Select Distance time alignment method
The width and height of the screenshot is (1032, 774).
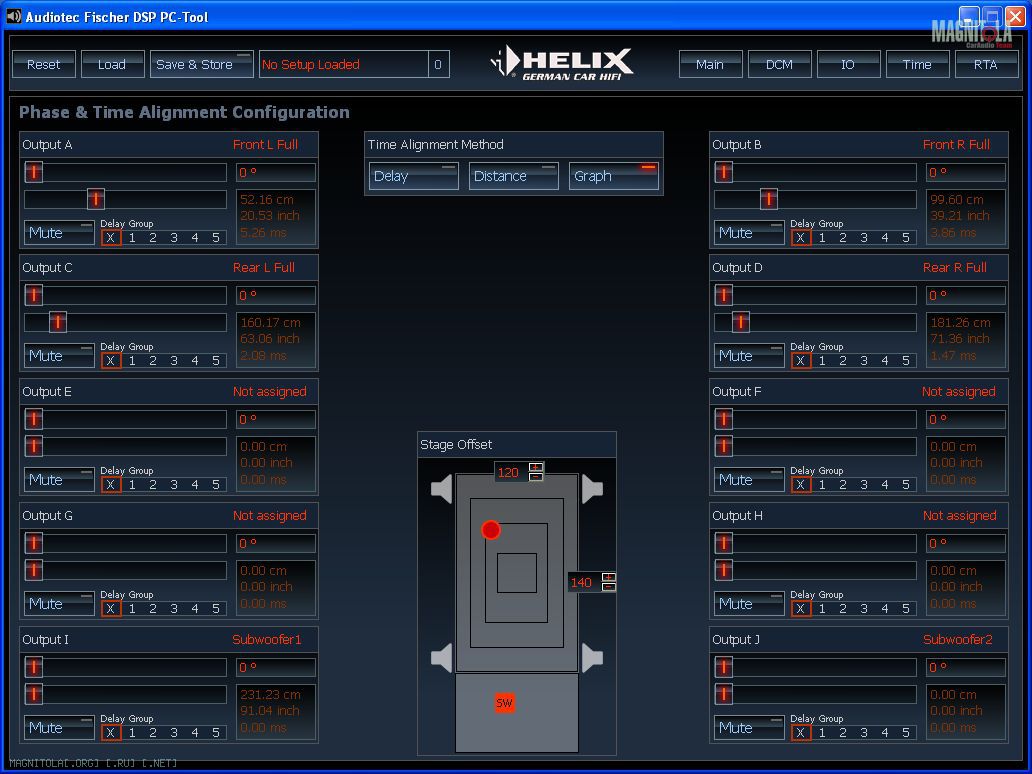coord(513,176)
